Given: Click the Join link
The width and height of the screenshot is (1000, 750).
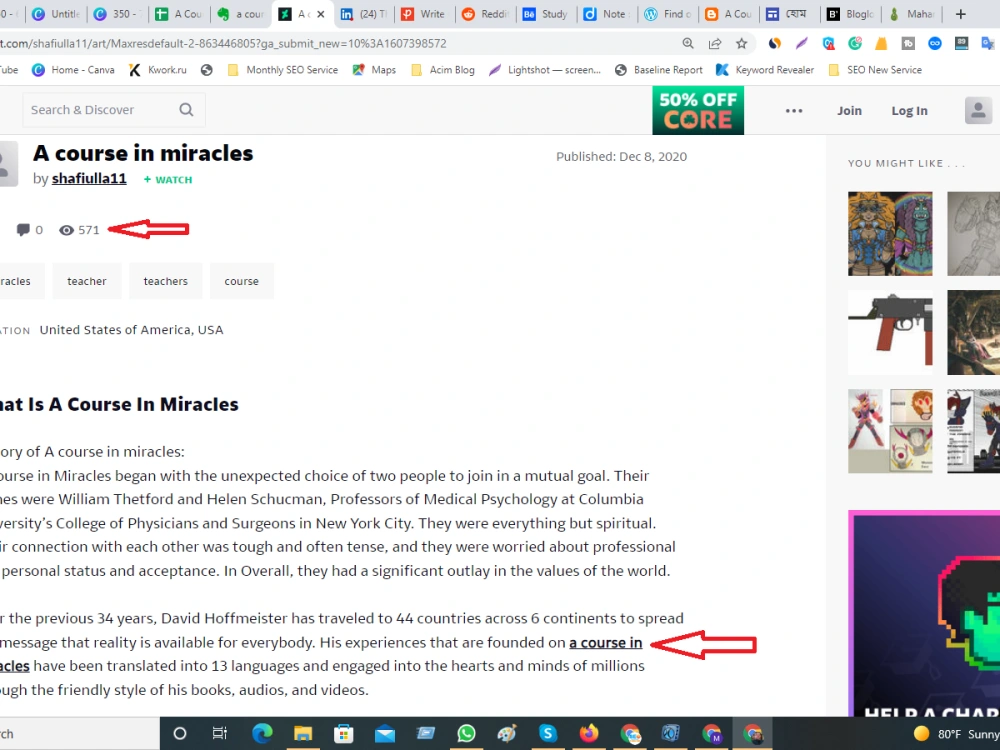Looking at the screenshot, I should 849,110.
